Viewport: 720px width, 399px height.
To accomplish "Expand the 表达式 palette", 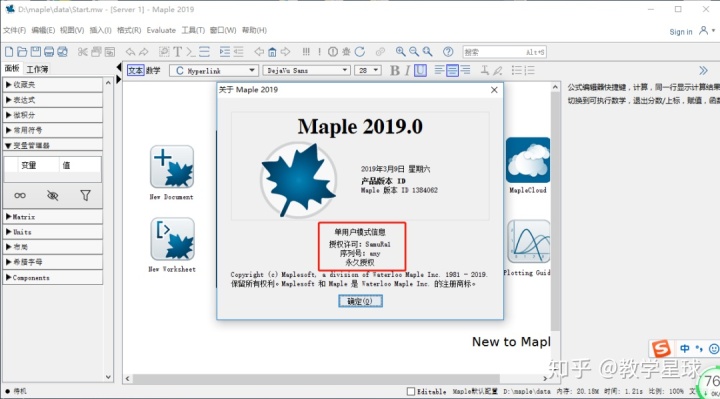I will point(53,100).
